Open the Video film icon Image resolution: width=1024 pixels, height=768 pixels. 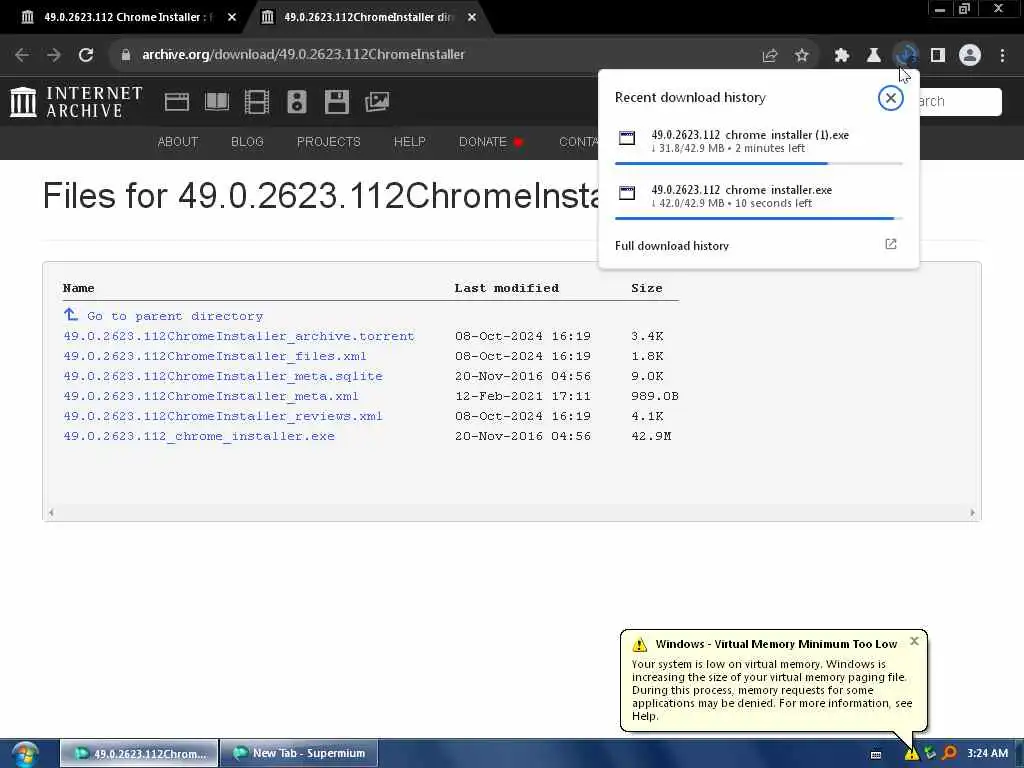pyautogui.click(x=257, y=102)
